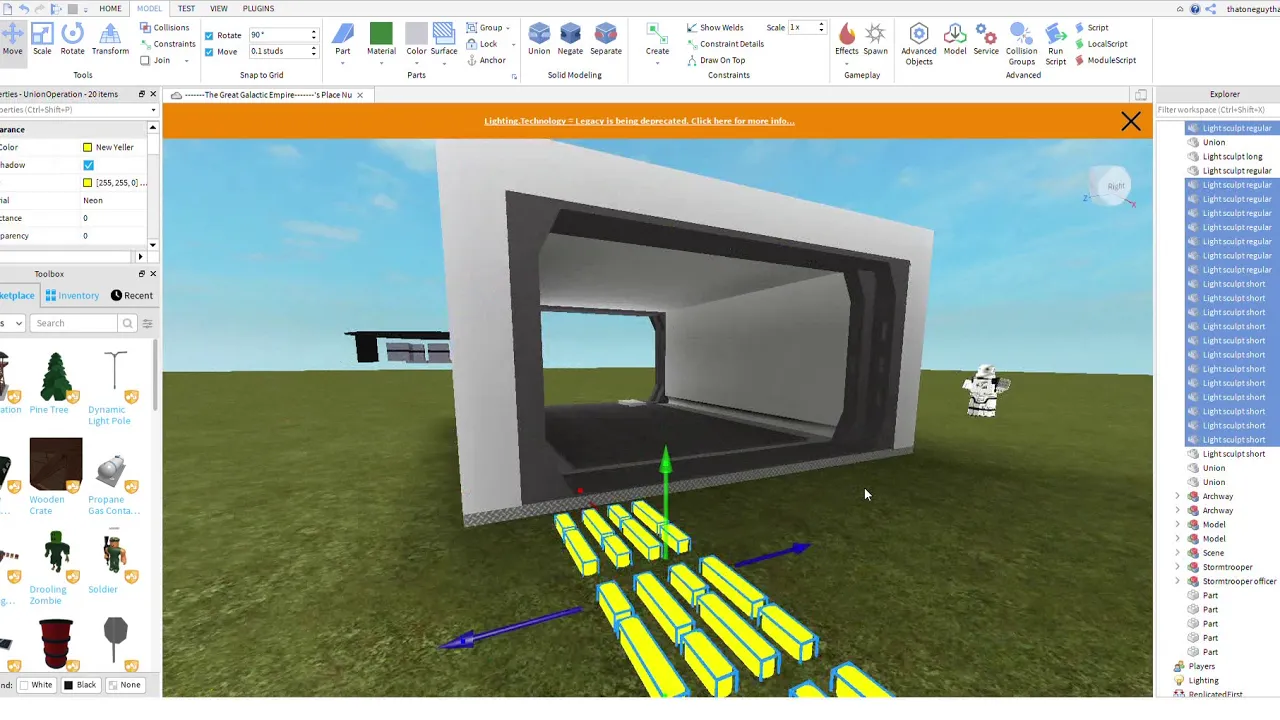Open the Color picker in ribbon
The width and height of the screenshot is (1280, 720).
click(416, 41)
